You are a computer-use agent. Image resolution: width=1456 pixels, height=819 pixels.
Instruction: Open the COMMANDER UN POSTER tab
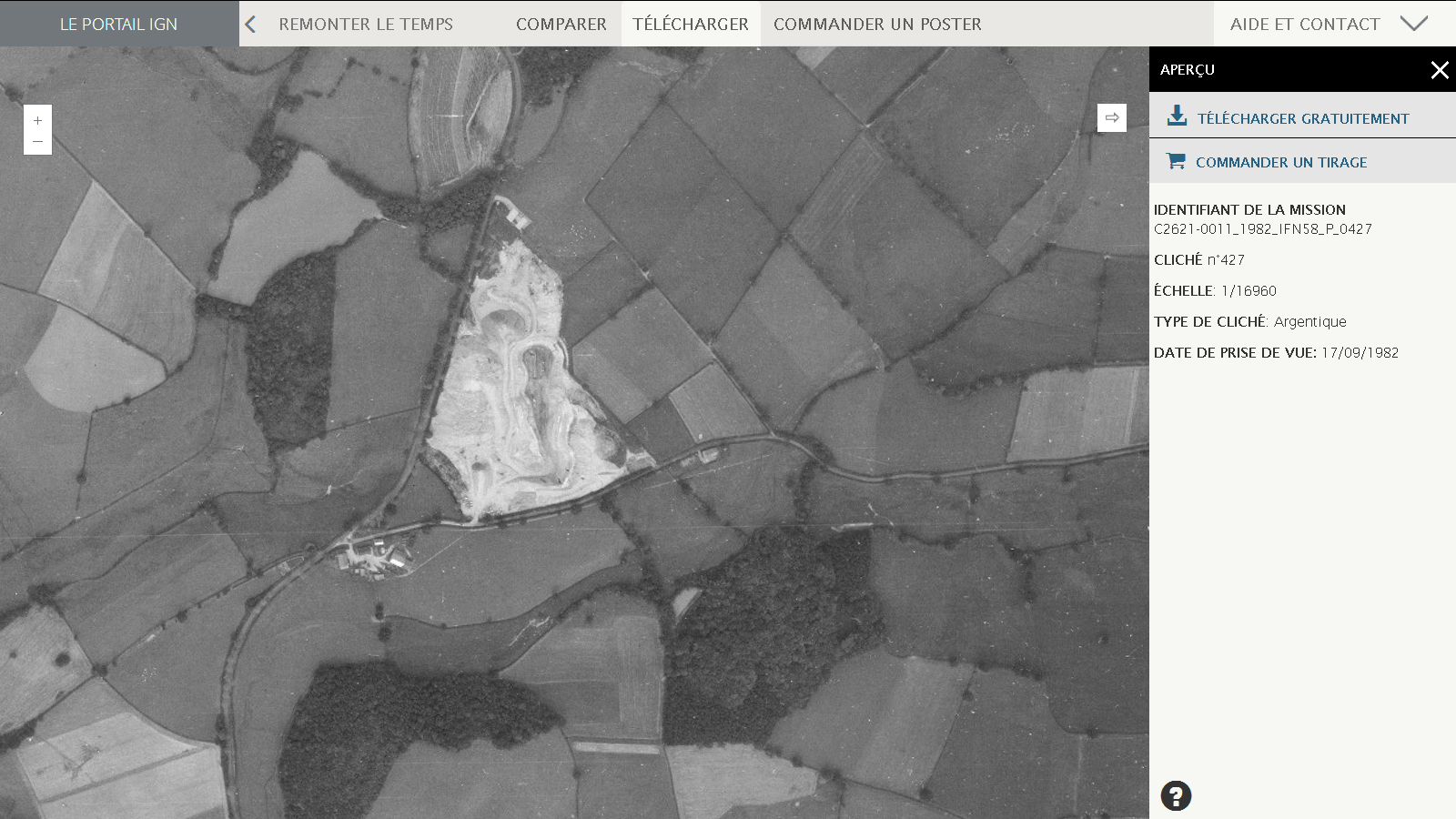click(x=877, y=25)
